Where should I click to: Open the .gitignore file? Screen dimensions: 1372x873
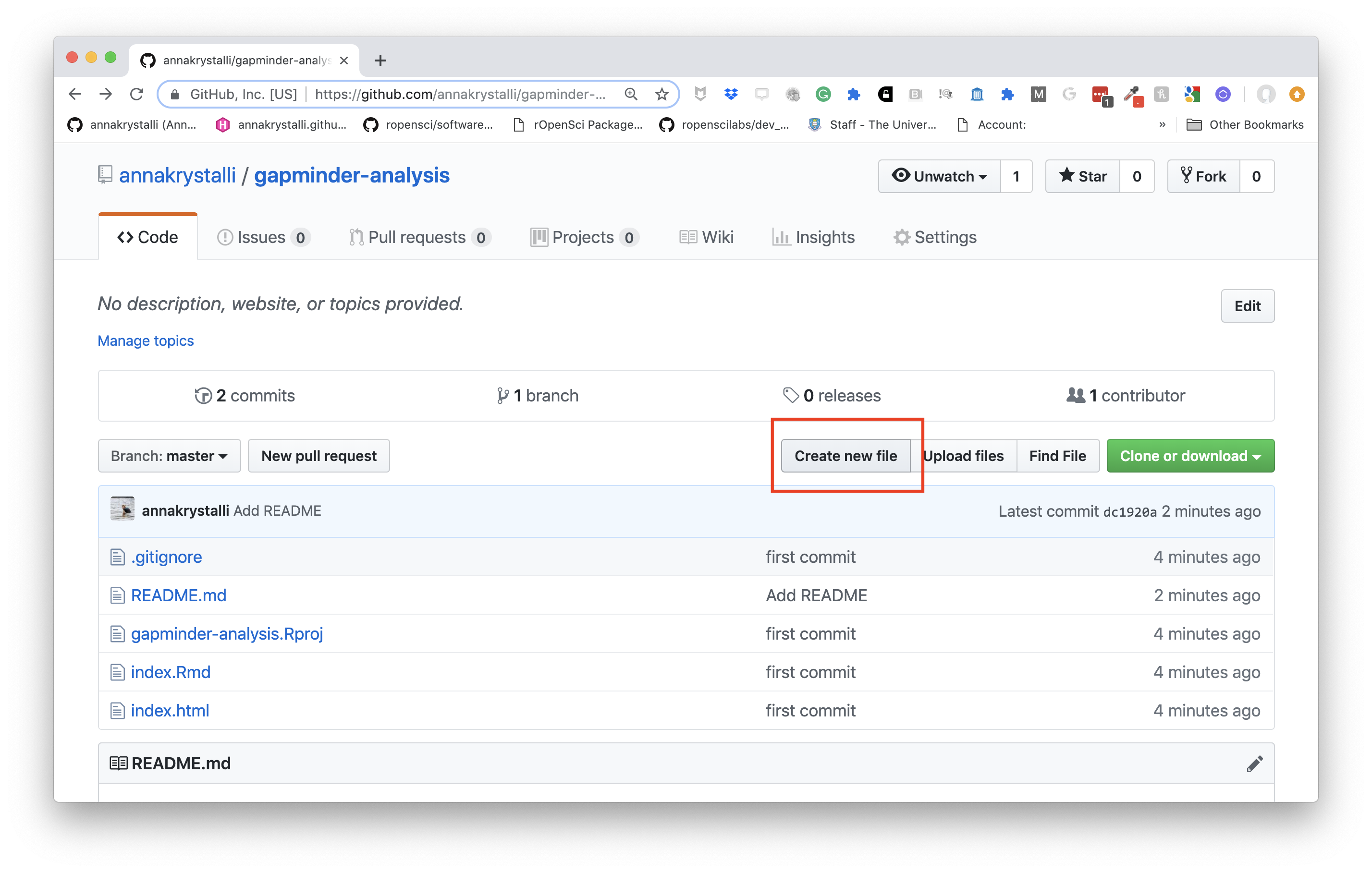coord(166,557)
